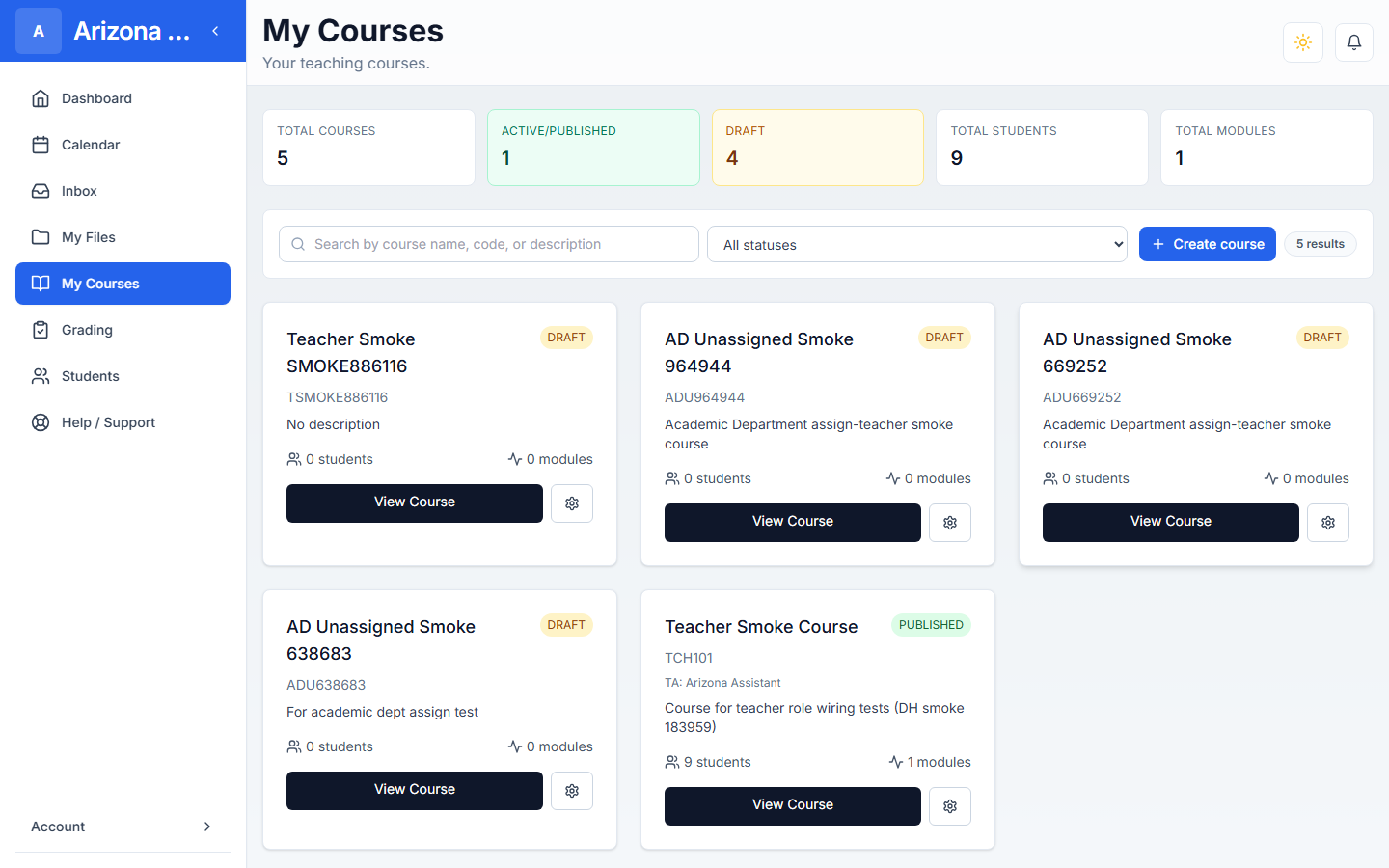Click the Teacher Smoke Course title
1389x868 pixels.
point(761,627)
